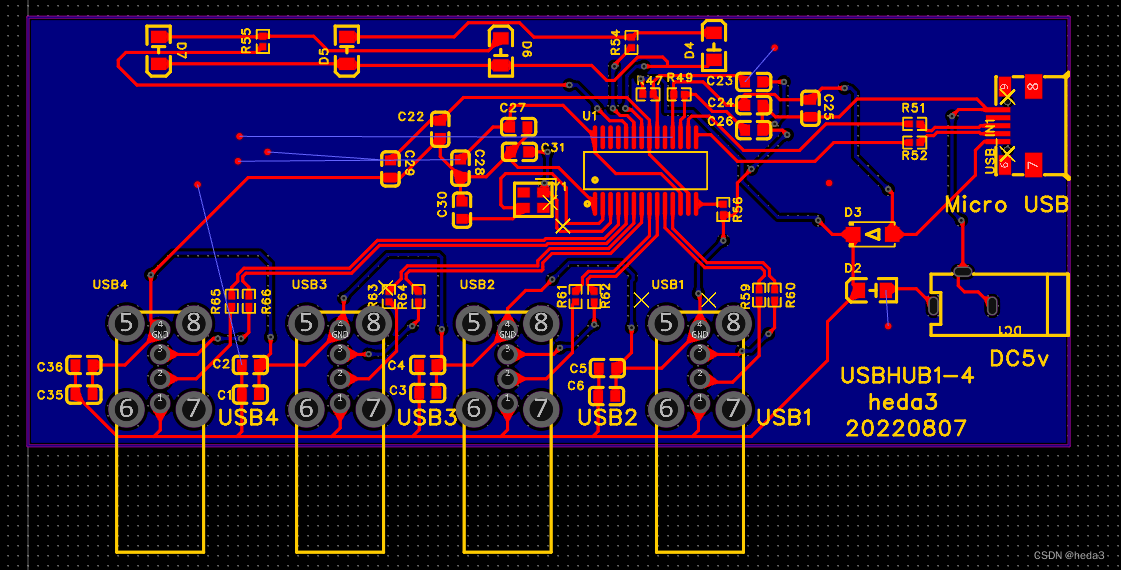
Task: Select capacitor C26 footprint
Action: 754,129
